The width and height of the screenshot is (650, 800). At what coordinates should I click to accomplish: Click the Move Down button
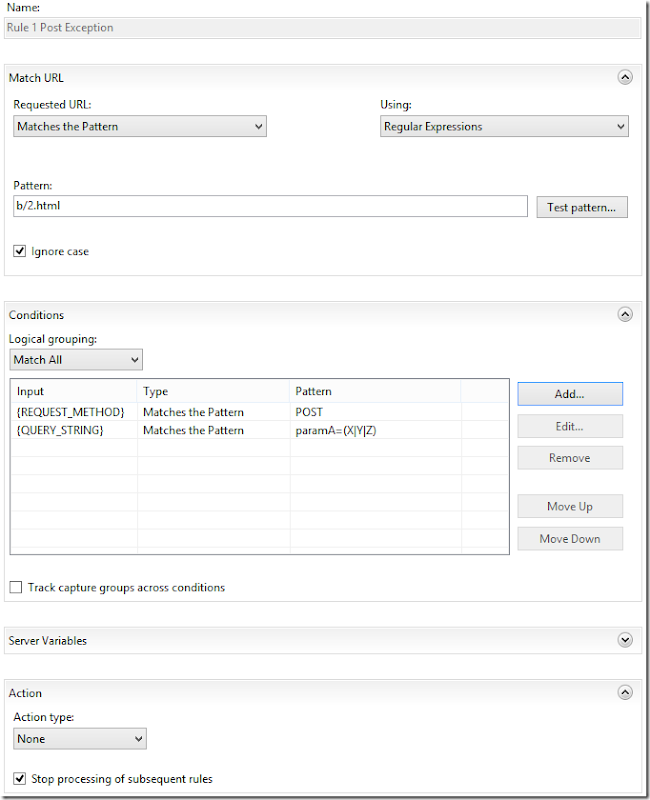pos(569,539)
